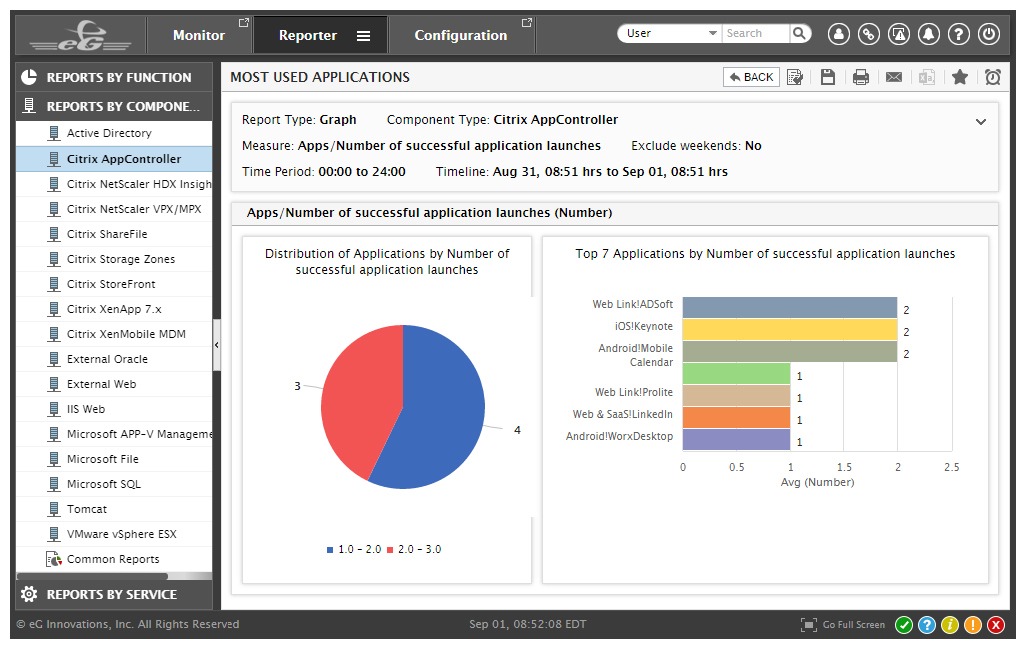Click the blue 1.0 - 2.0 legend swatch
The image size is (1026, 649).
point(330,550)
